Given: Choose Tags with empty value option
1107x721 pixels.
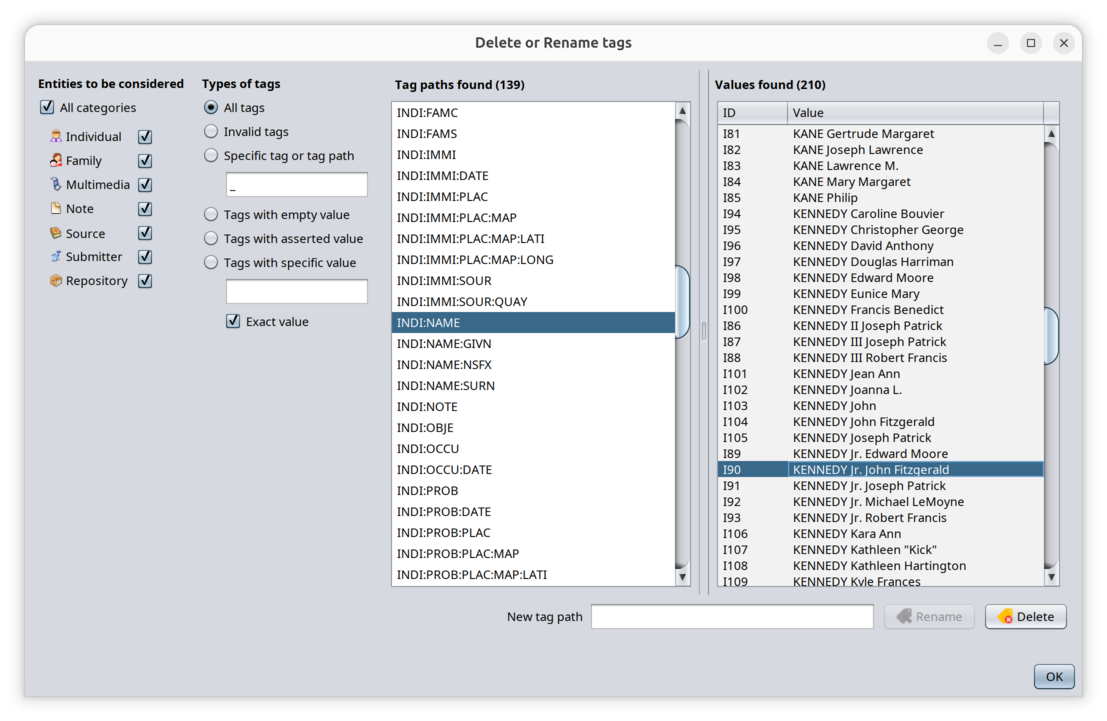Looking at the screenshot, I should [211, 215].
